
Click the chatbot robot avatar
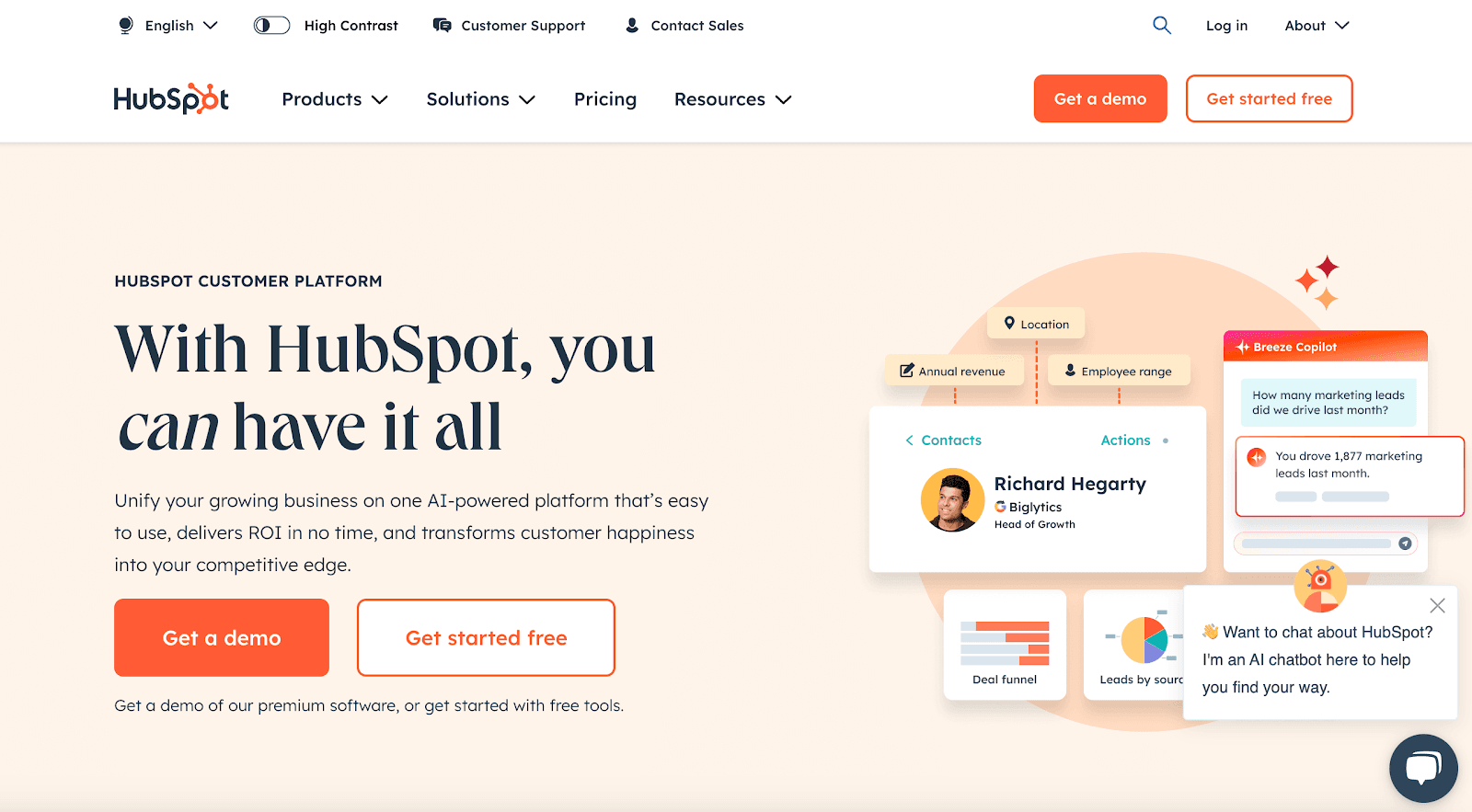click(1320, 585)
